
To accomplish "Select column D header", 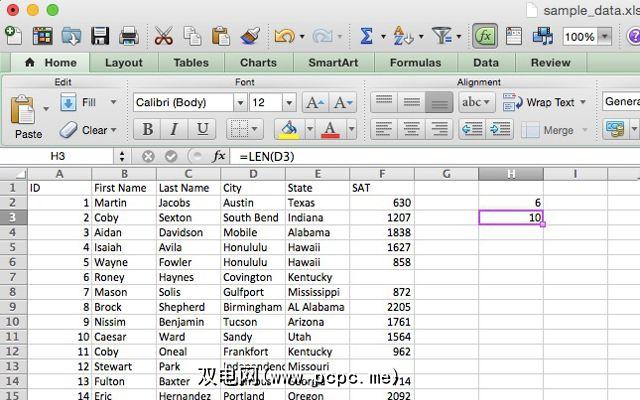I will pyautogui.click(x=253, y=174).
